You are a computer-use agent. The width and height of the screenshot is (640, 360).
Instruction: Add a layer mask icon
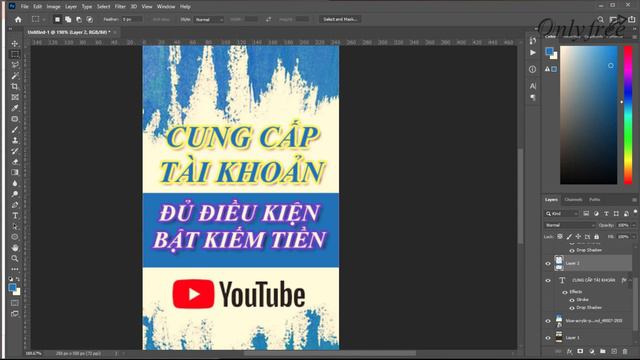[580, 351]
